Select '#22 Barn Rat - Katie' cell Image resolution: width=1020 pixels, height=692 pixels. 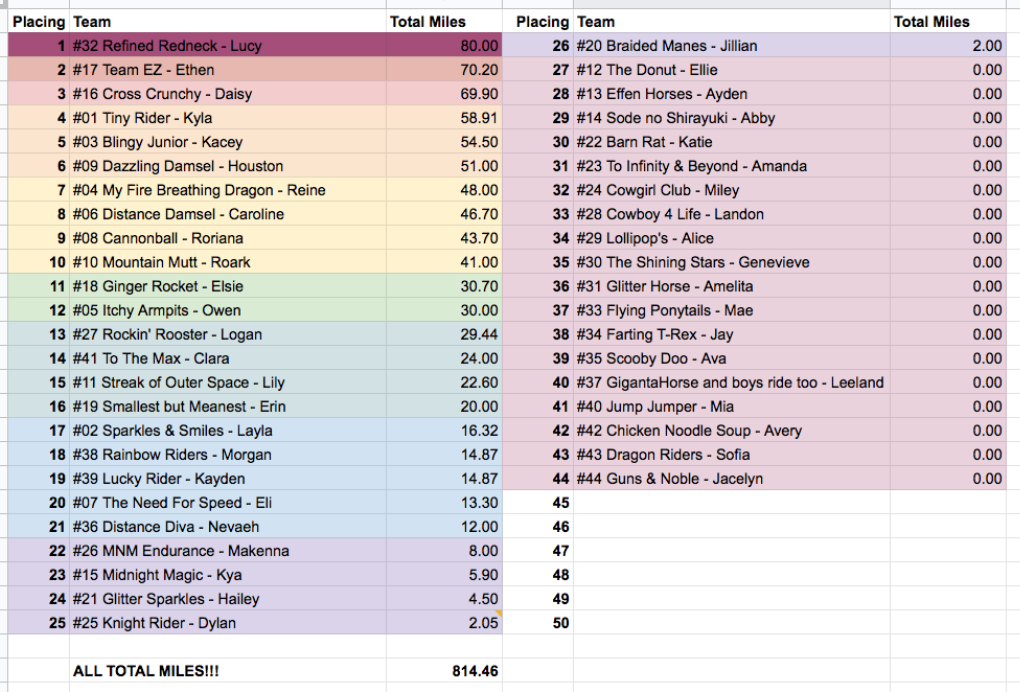click(x=732, y=142)
